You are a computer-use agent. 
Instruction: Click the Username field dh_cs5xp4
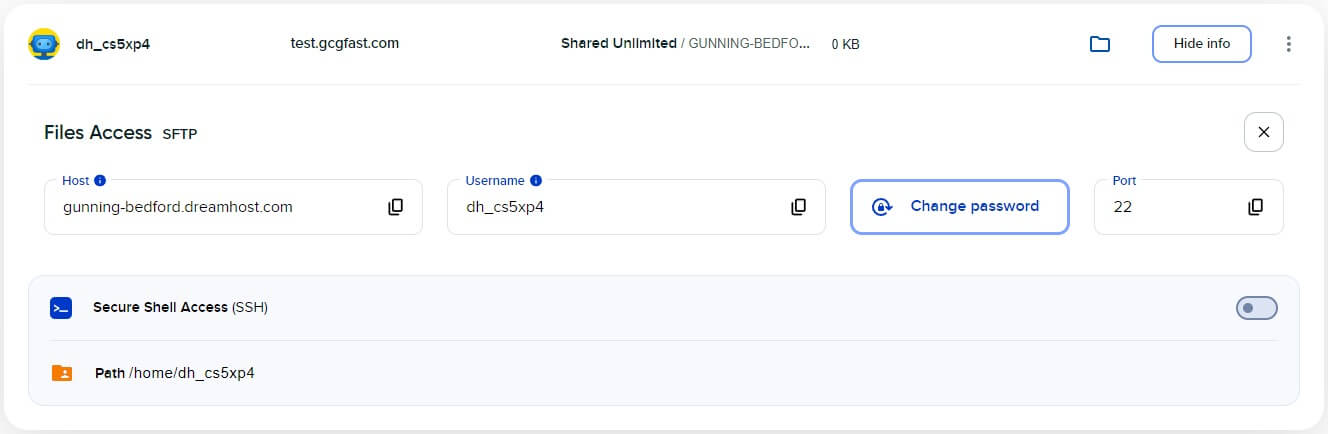click(x=636, y=207)
